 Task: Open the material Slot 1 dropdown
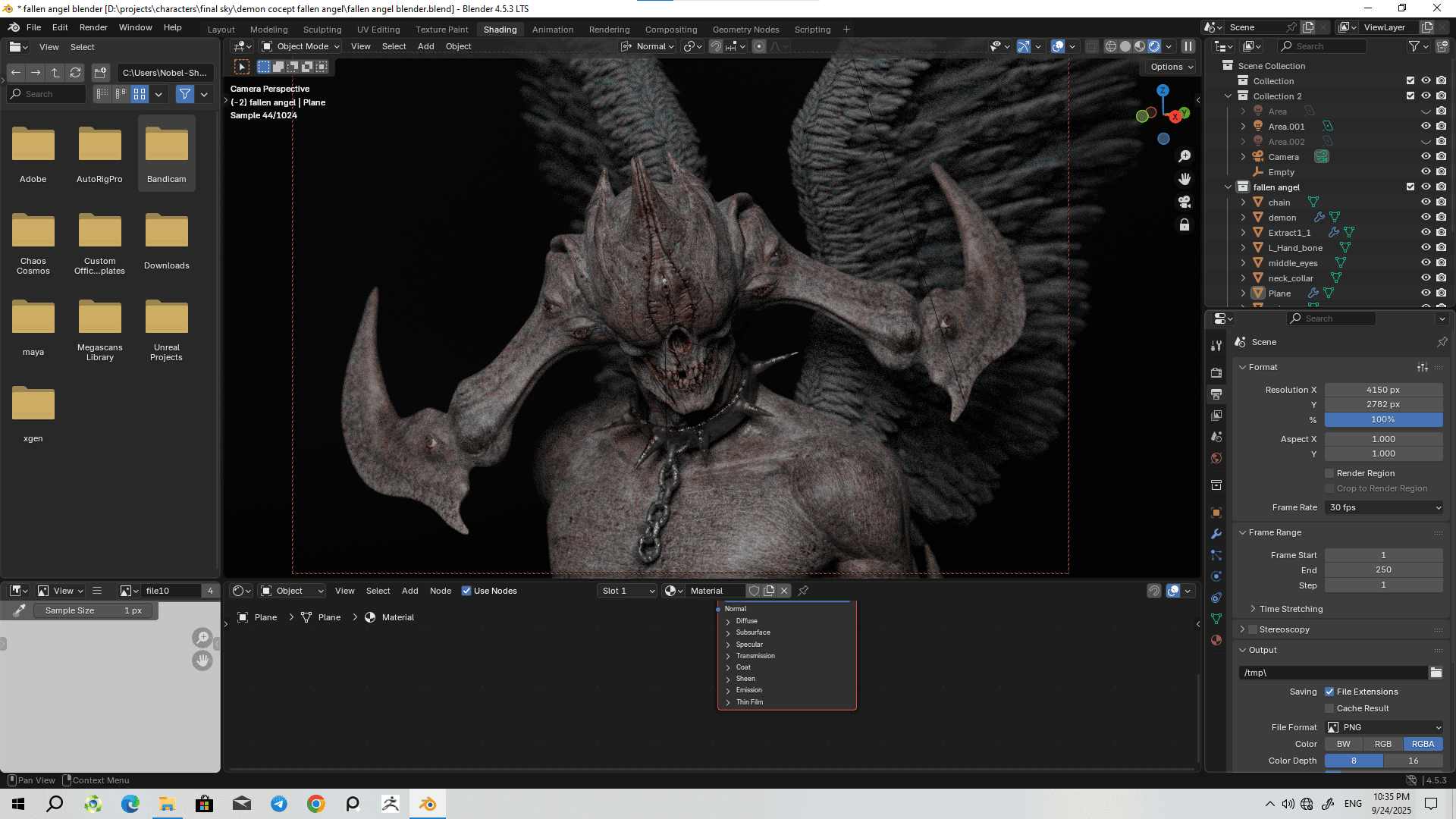[x=627, y=591]
